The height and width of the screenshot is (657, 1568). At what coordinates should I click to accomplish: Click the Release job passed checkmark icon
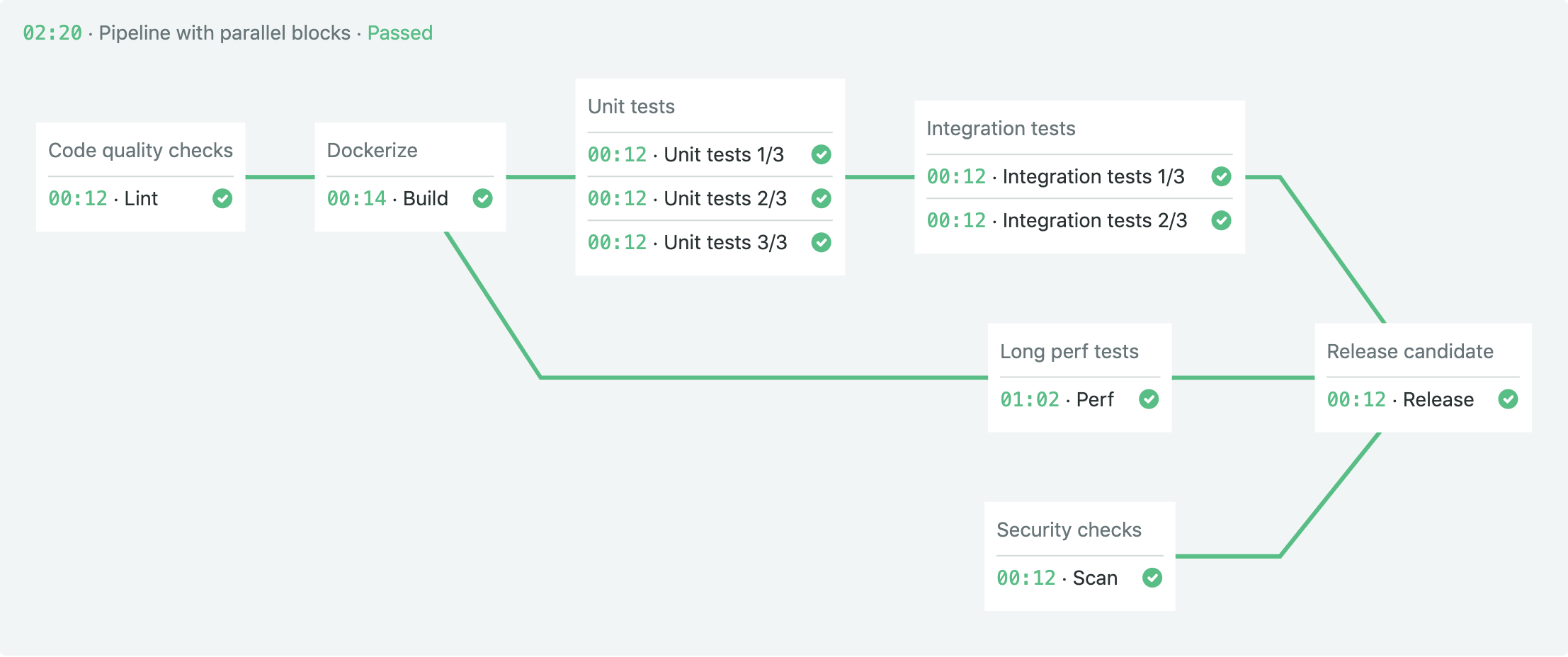(x=1509, y=399)
